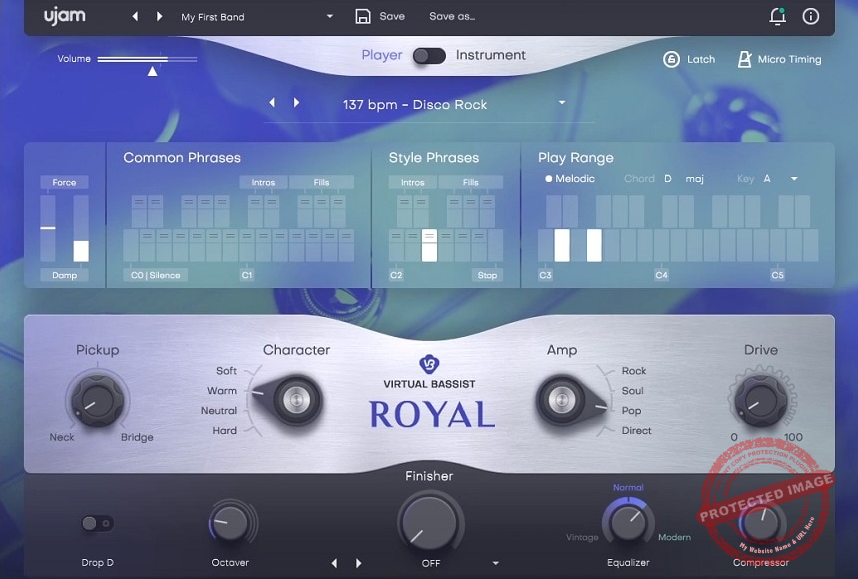Toggle the Player/Instrument switch
Image resolution: width=858 pixels, height=579 pixels.
(x=429, y=56)
